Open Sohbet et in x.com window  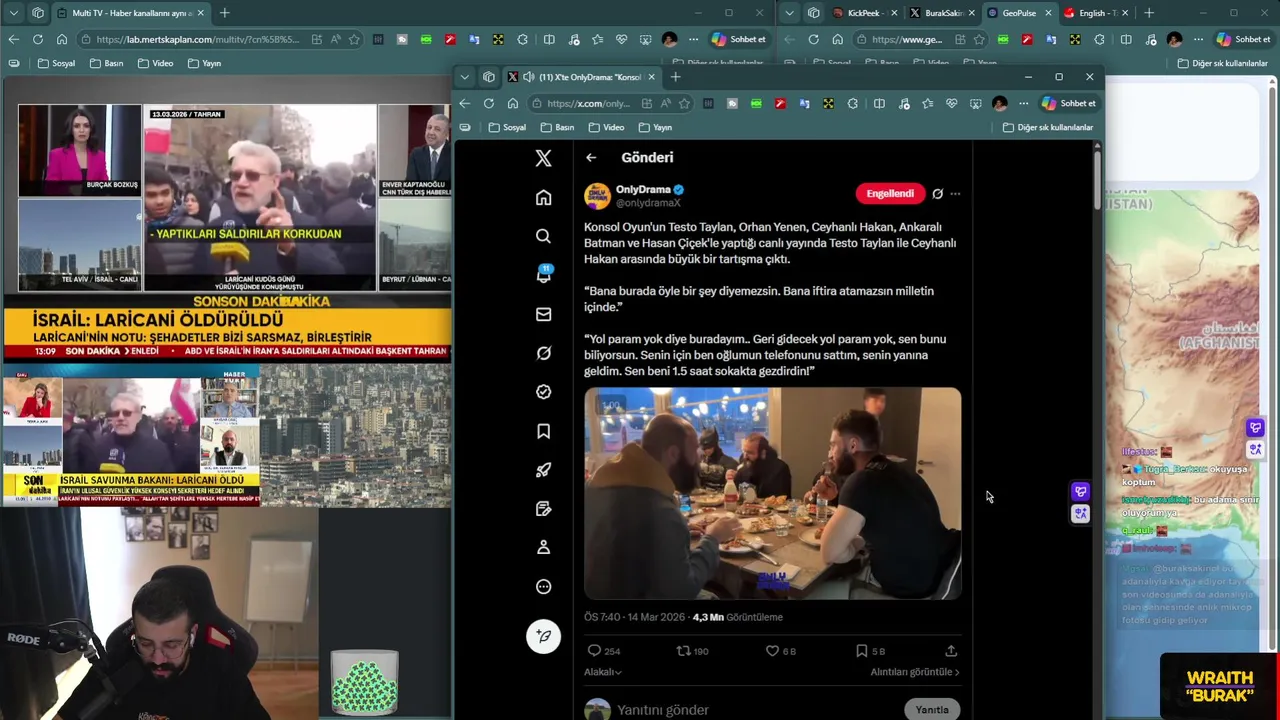point(1068,104)
